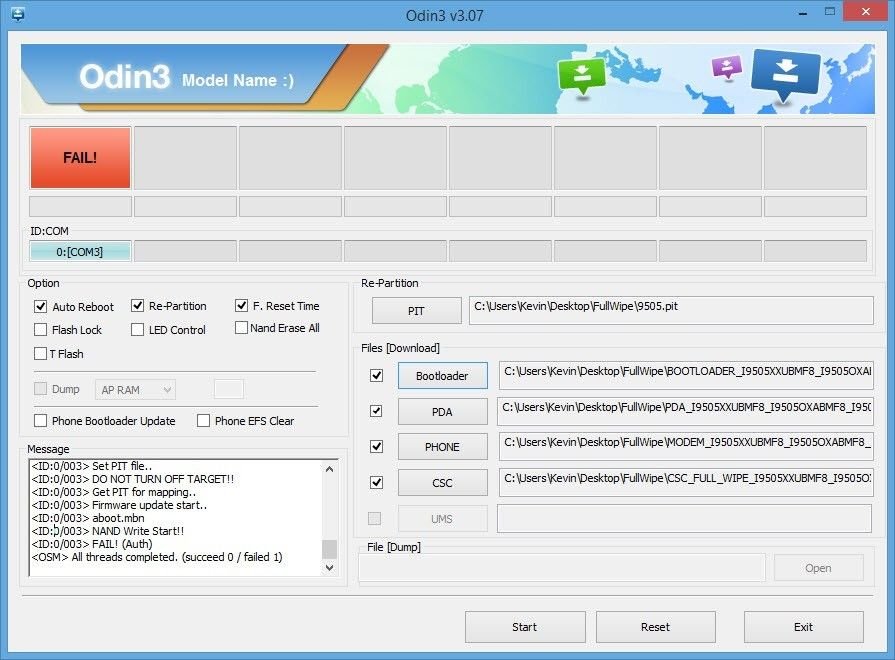
Task: Click the red FAIL! status box
Action: (x=80, y=158)
